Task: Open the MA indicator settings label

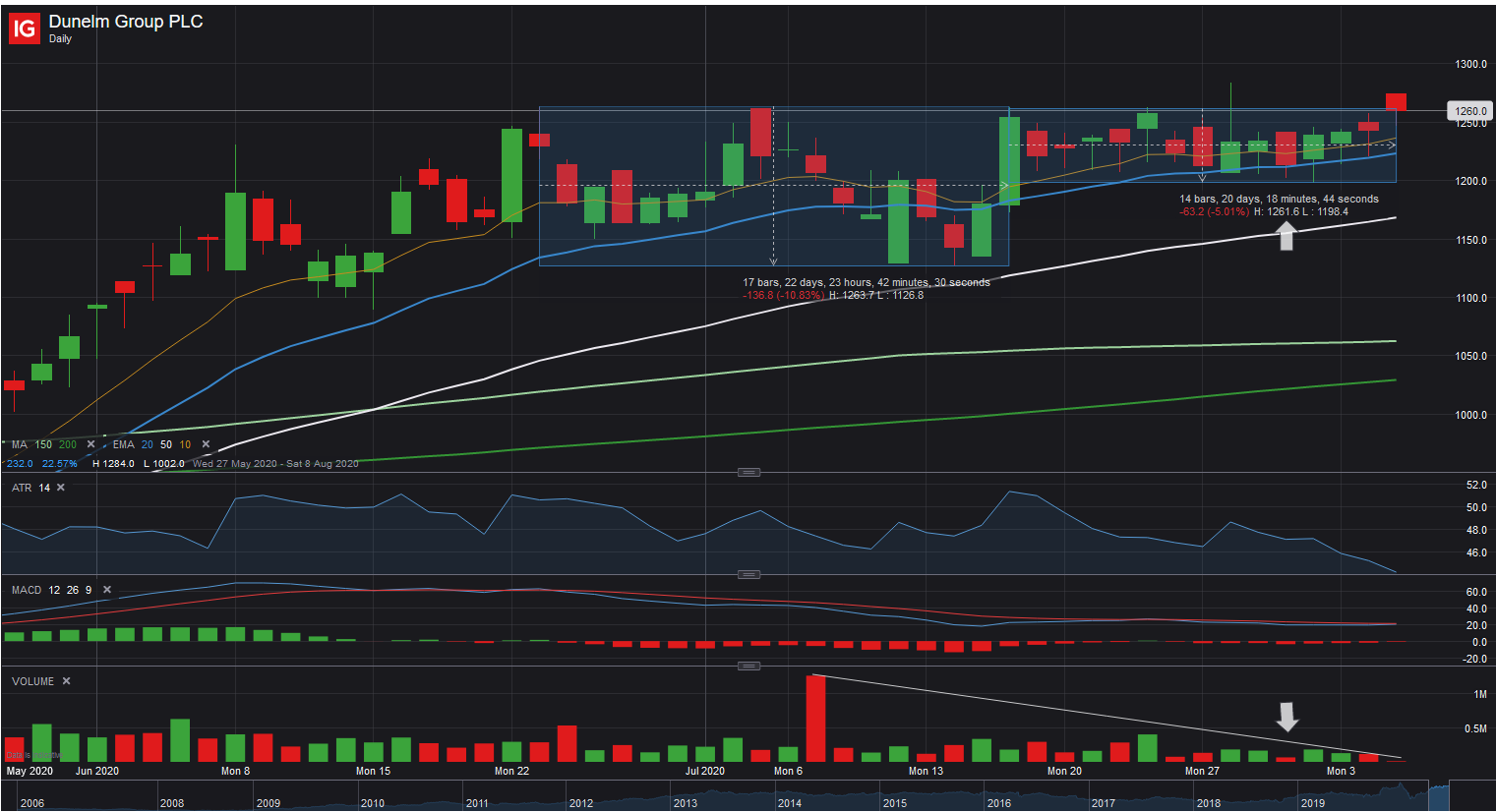Action: click(x=20, y=444)
